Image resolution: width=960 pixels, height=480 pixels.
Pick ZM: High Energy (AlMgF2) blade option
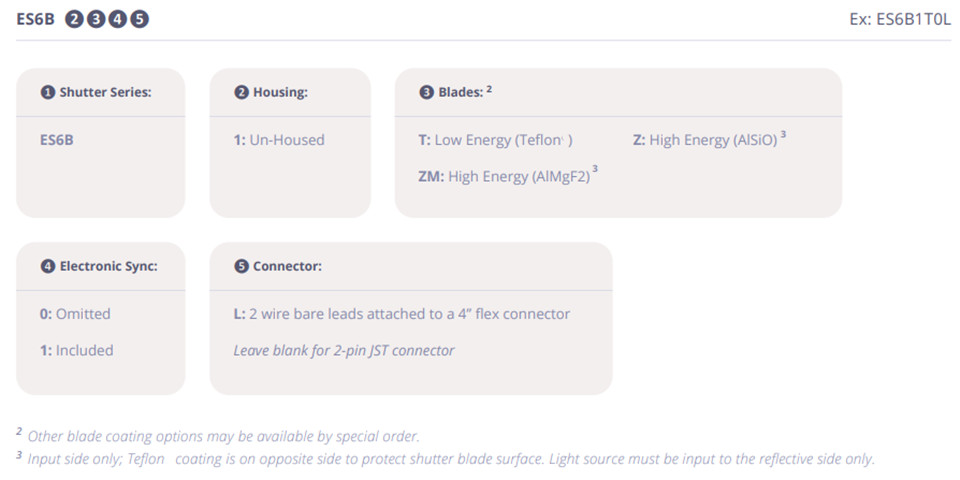click(504, 176)
